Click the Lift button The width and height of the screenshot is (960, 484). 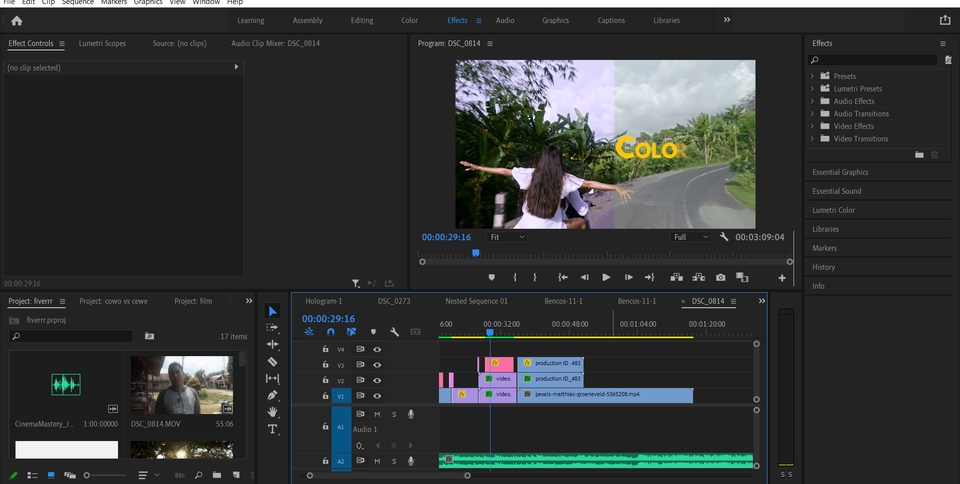(677, 277)
